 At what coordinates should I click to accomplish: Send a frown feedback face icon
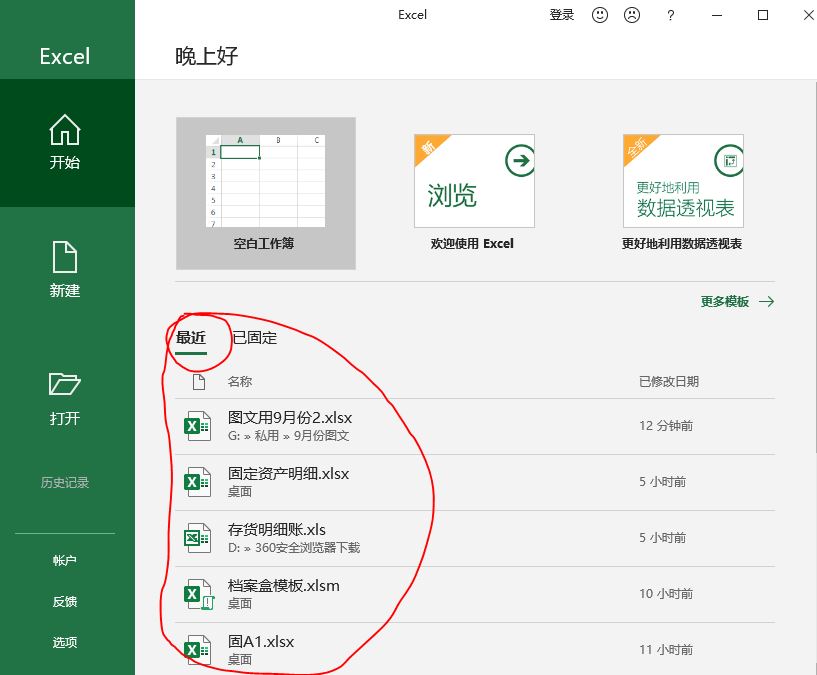point(632,15)
